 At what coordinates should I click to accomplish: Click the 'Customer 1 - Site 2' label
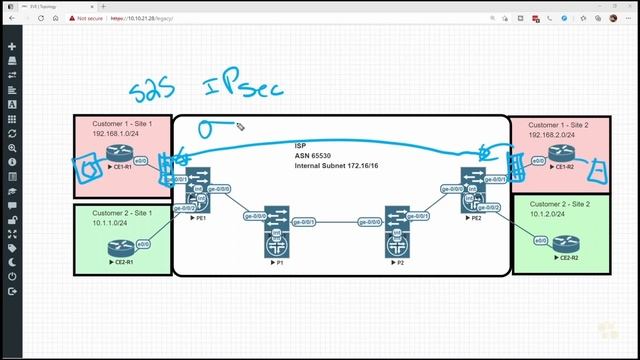point(558,125)
